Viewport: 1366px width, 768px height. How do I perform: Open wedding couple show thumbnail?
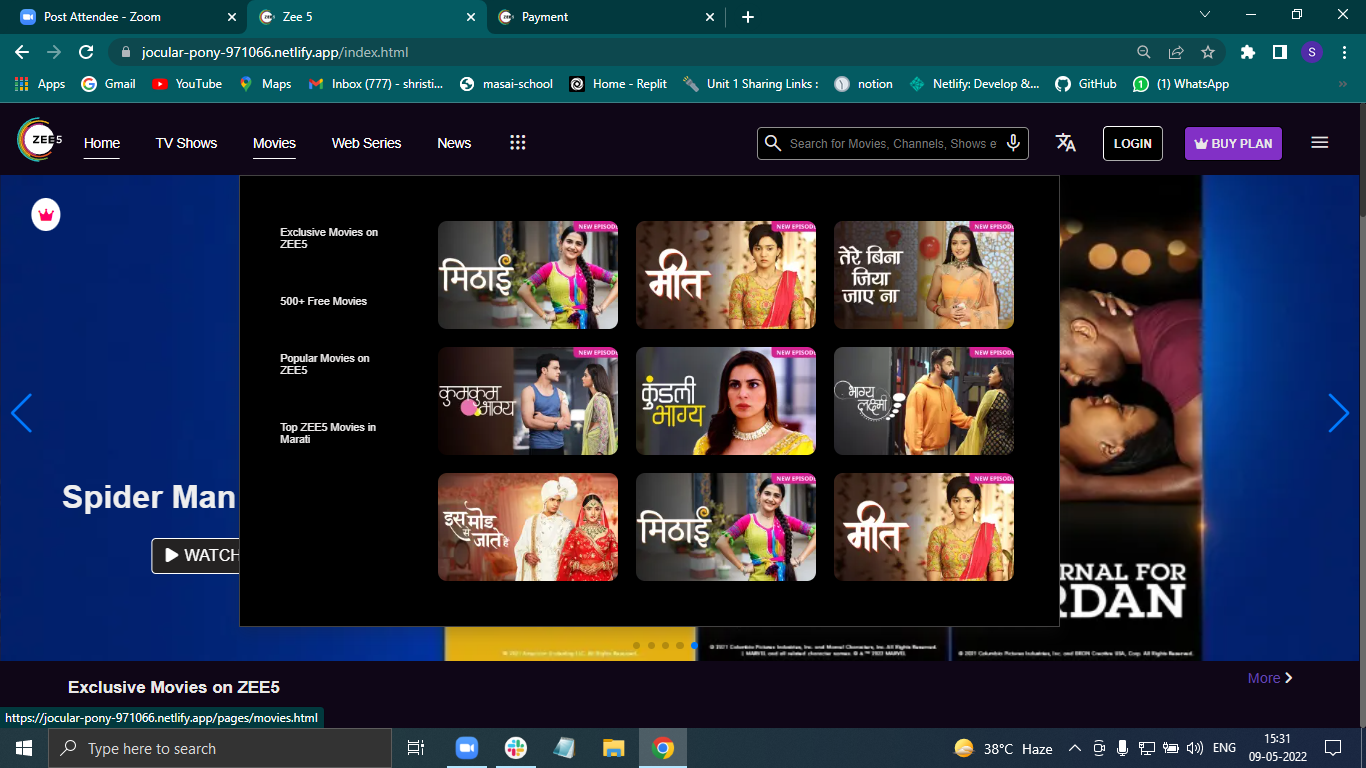pos(528,527)
